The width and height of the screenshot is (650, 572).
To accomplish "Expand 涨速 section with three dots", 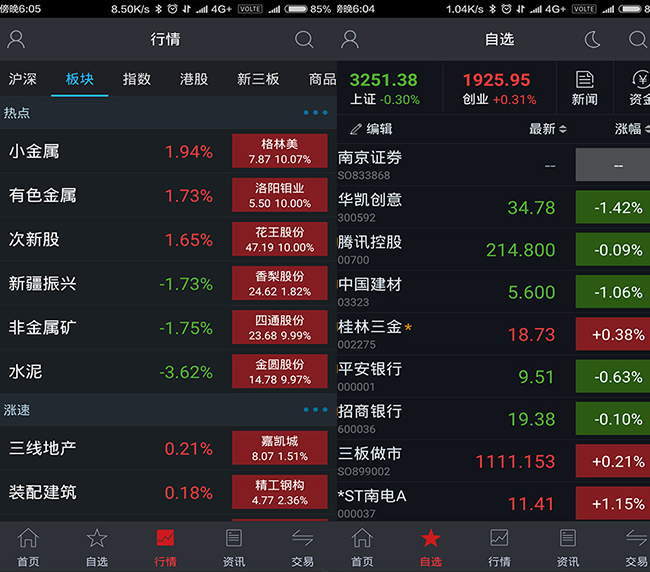I will pyautogui.click(x=315, y=410).
